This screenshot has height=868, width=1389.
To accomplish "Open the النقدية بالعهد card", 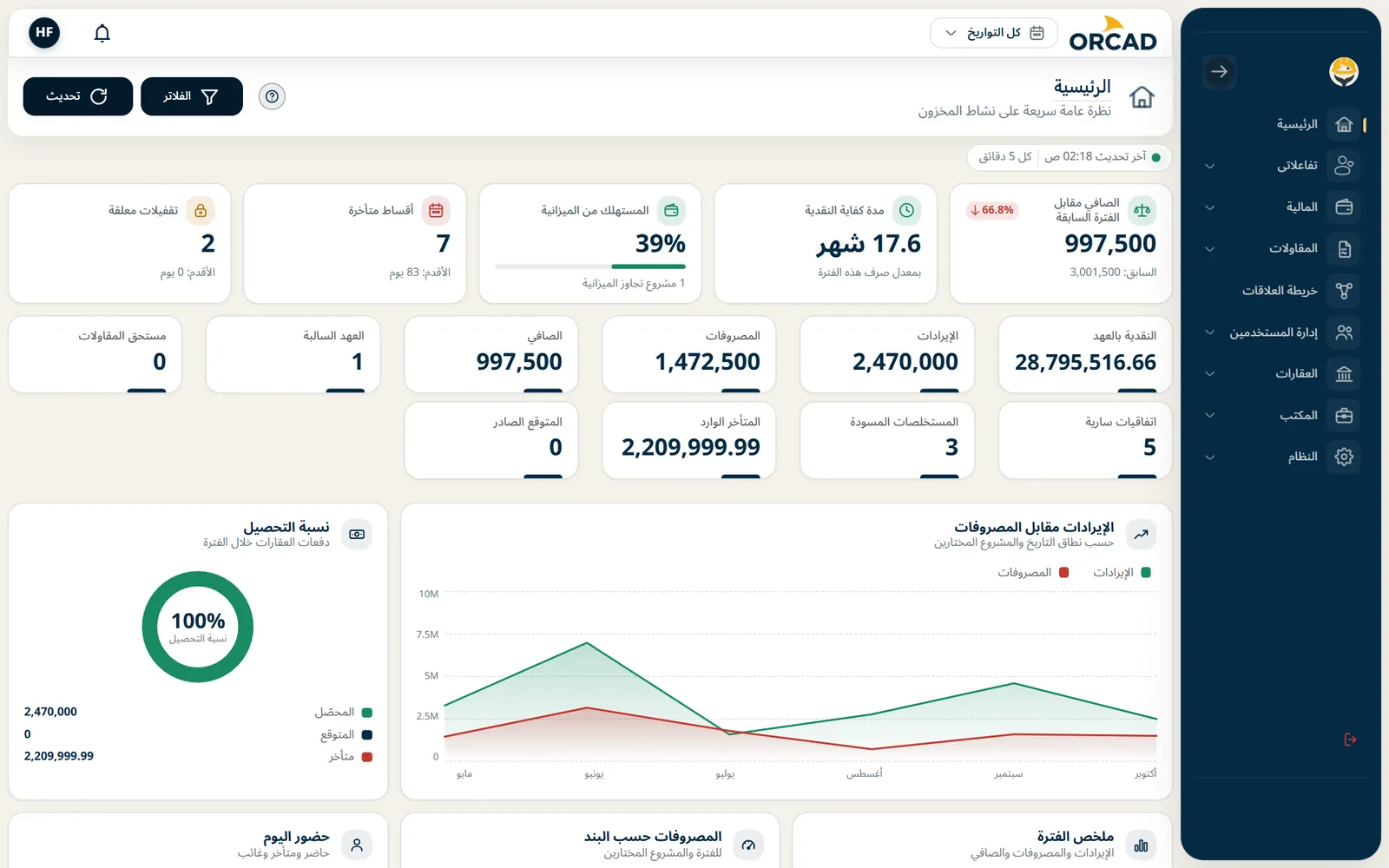I will (x=1085, y=354).
